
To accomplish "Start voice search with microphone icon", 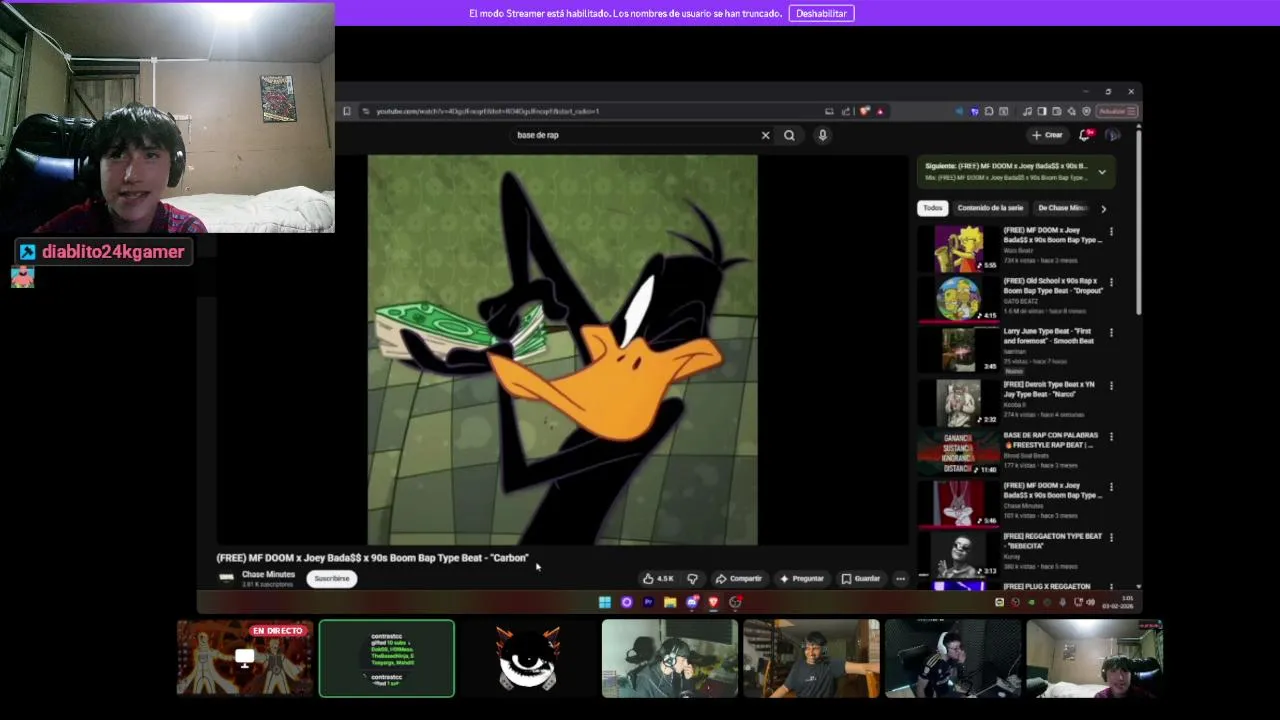I will 822,135.
